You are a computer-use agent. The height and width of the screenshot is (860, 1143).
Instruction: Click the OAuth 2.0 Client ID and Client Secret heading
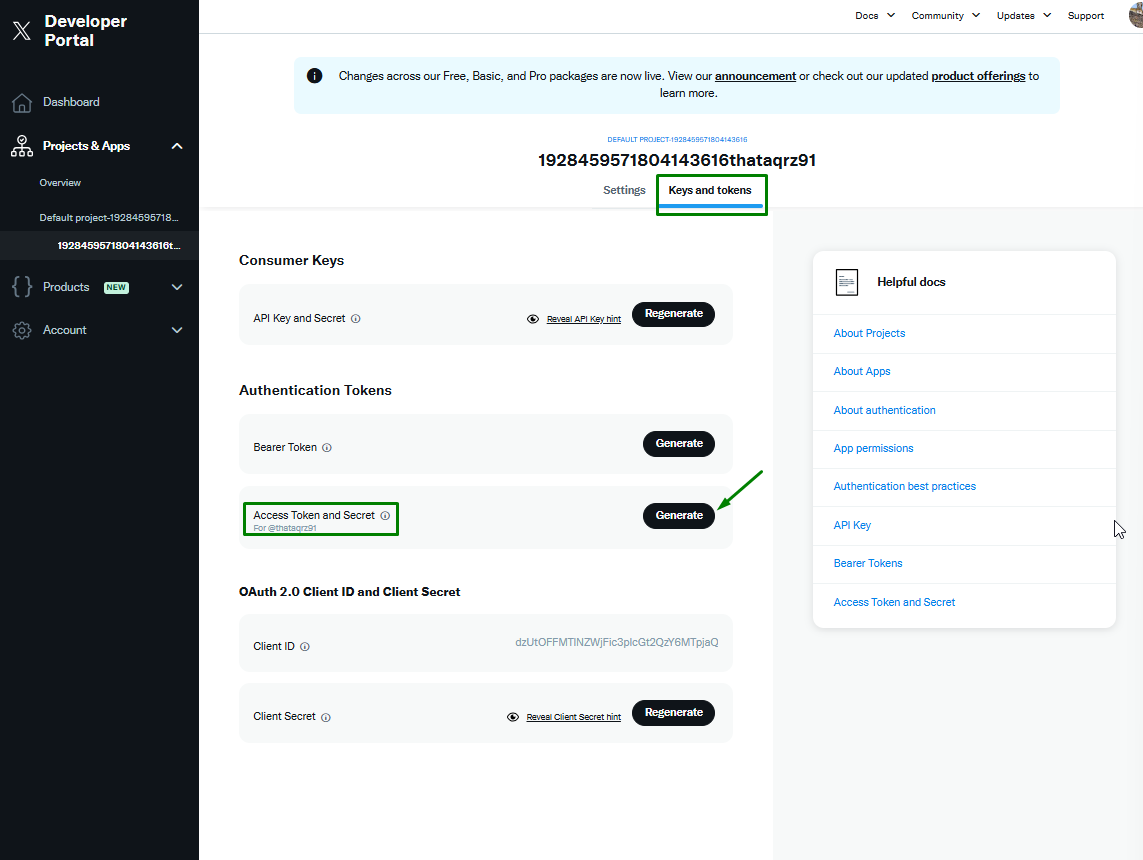[349, 592]
